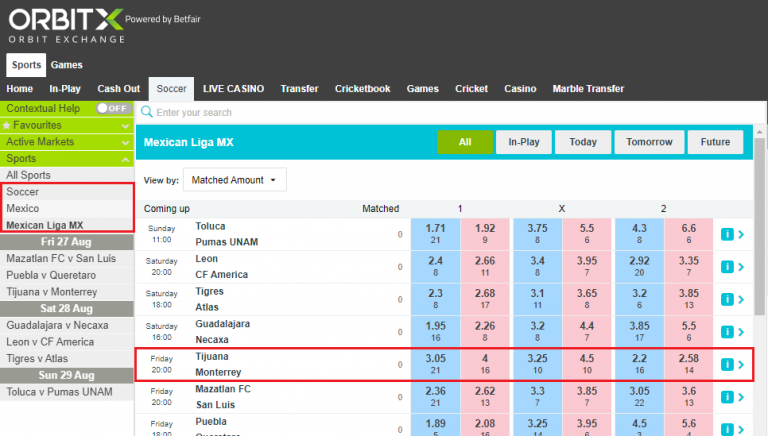The width and height of the screenshot is (768, 436).
Task: Click the search input field
Action: (x=451, y=112)
